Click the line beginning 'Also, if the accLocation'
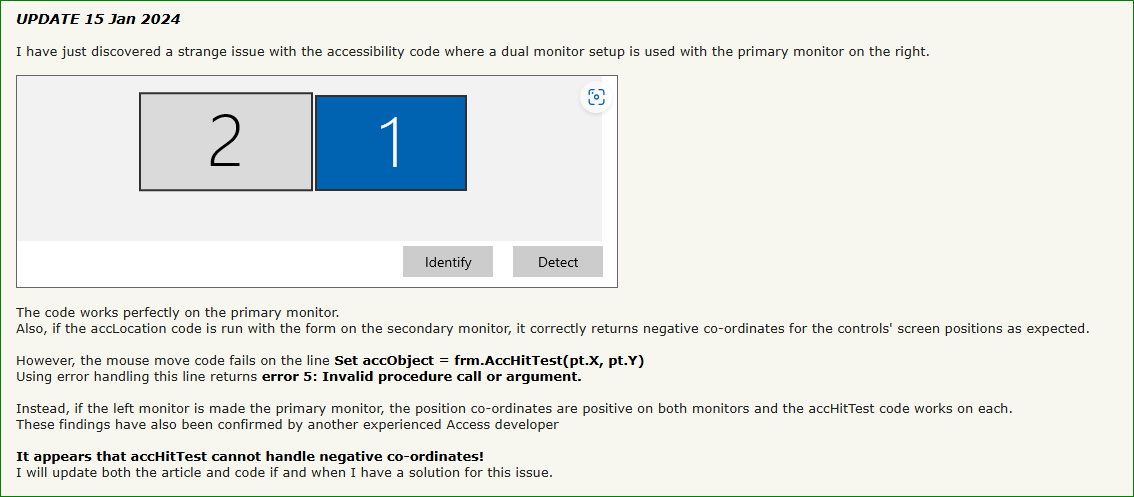1134x497 pixels. click(x=552, y=328)
